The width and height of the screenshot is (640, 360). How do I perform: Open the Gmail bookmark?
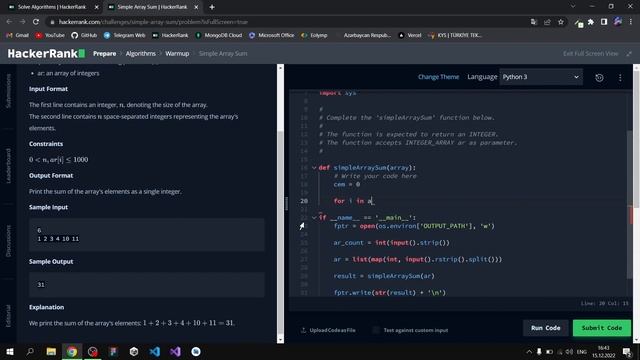pos(18,36)
